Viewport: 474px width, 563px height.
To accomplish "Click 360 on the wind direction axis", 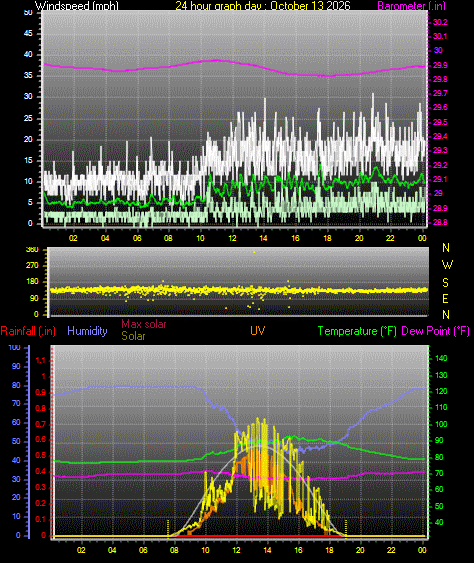I will [x=32, y=250].
